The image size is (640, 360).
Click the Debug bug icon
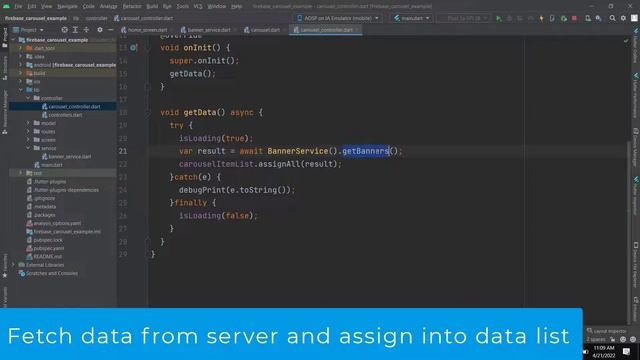(509, 18)
